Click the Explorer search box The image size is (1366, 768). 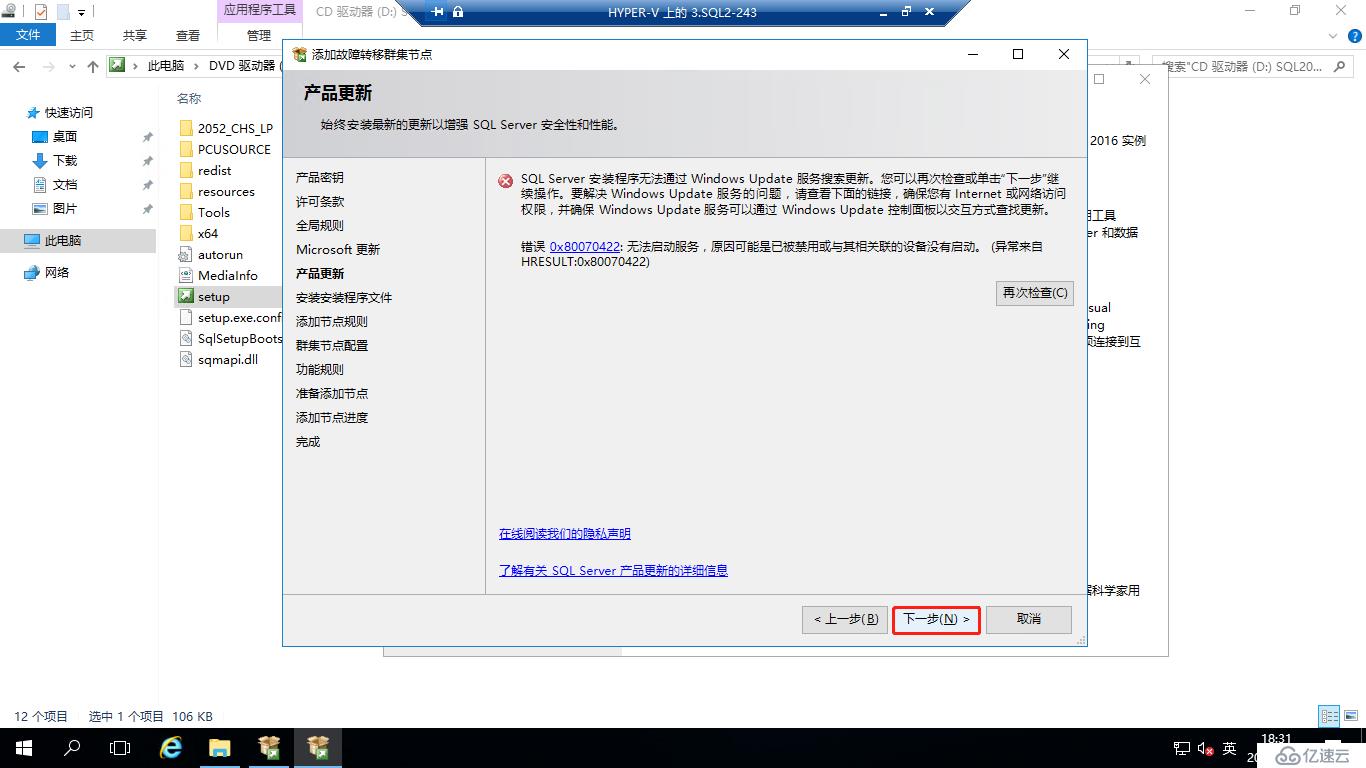[1255, 66]
